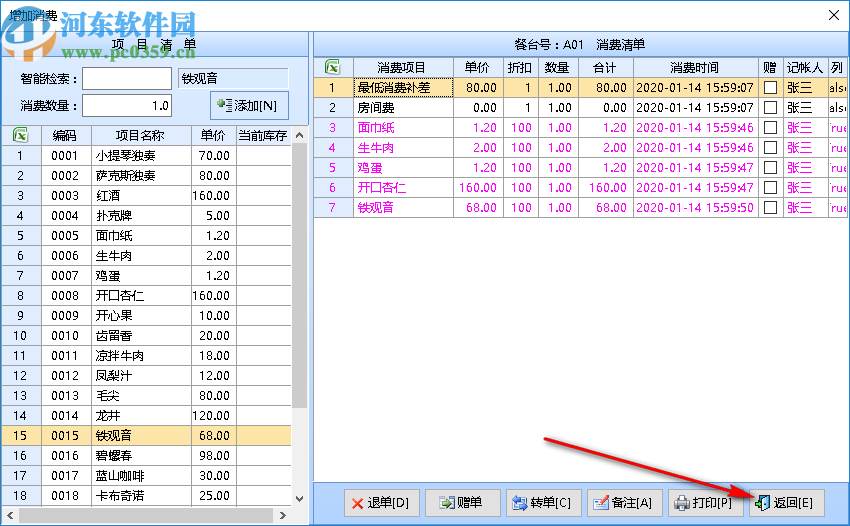Toggle gift checkbox for 房间费 row
This screenshot has height=526, width=850.
[x=770, y=108]
